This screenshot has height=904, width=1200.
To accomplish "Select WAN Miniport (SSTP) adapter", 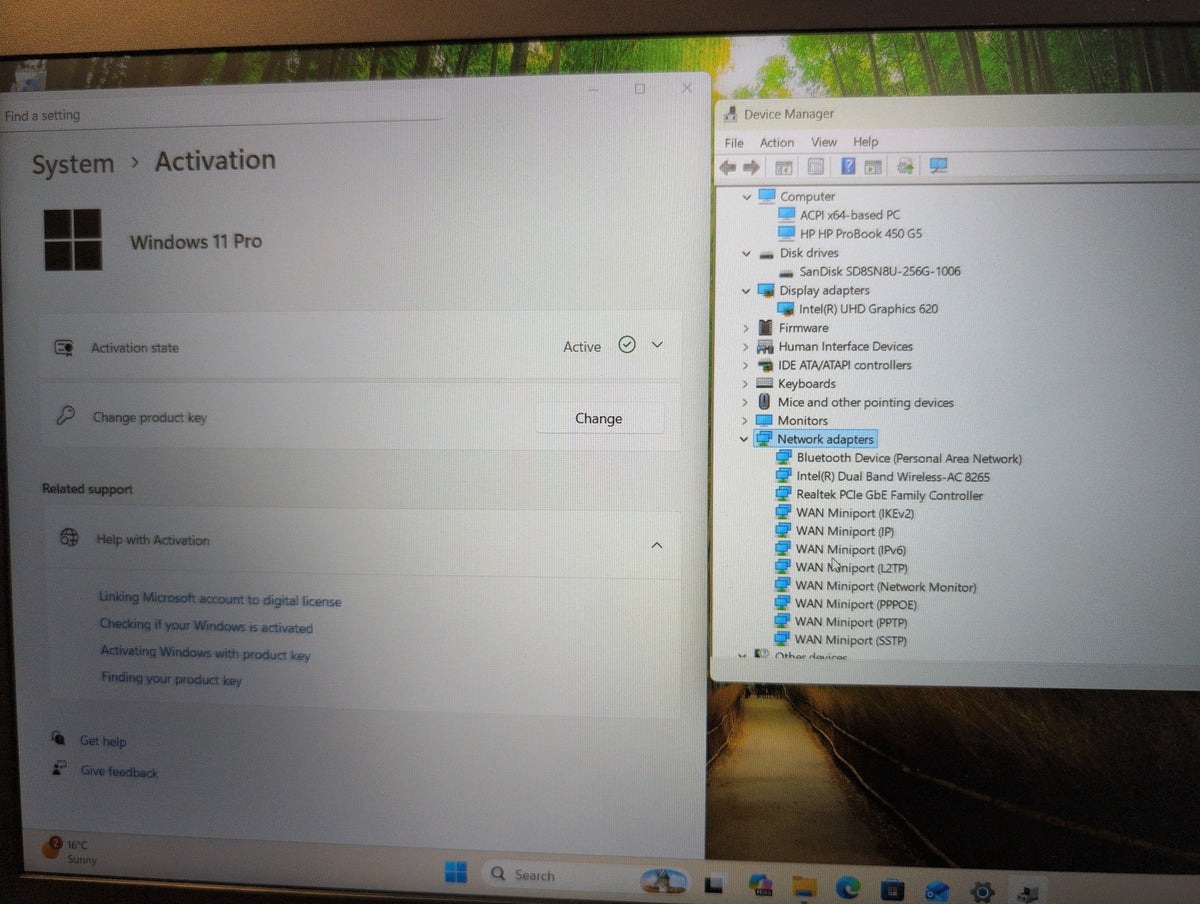I will (x=851, y=640).
